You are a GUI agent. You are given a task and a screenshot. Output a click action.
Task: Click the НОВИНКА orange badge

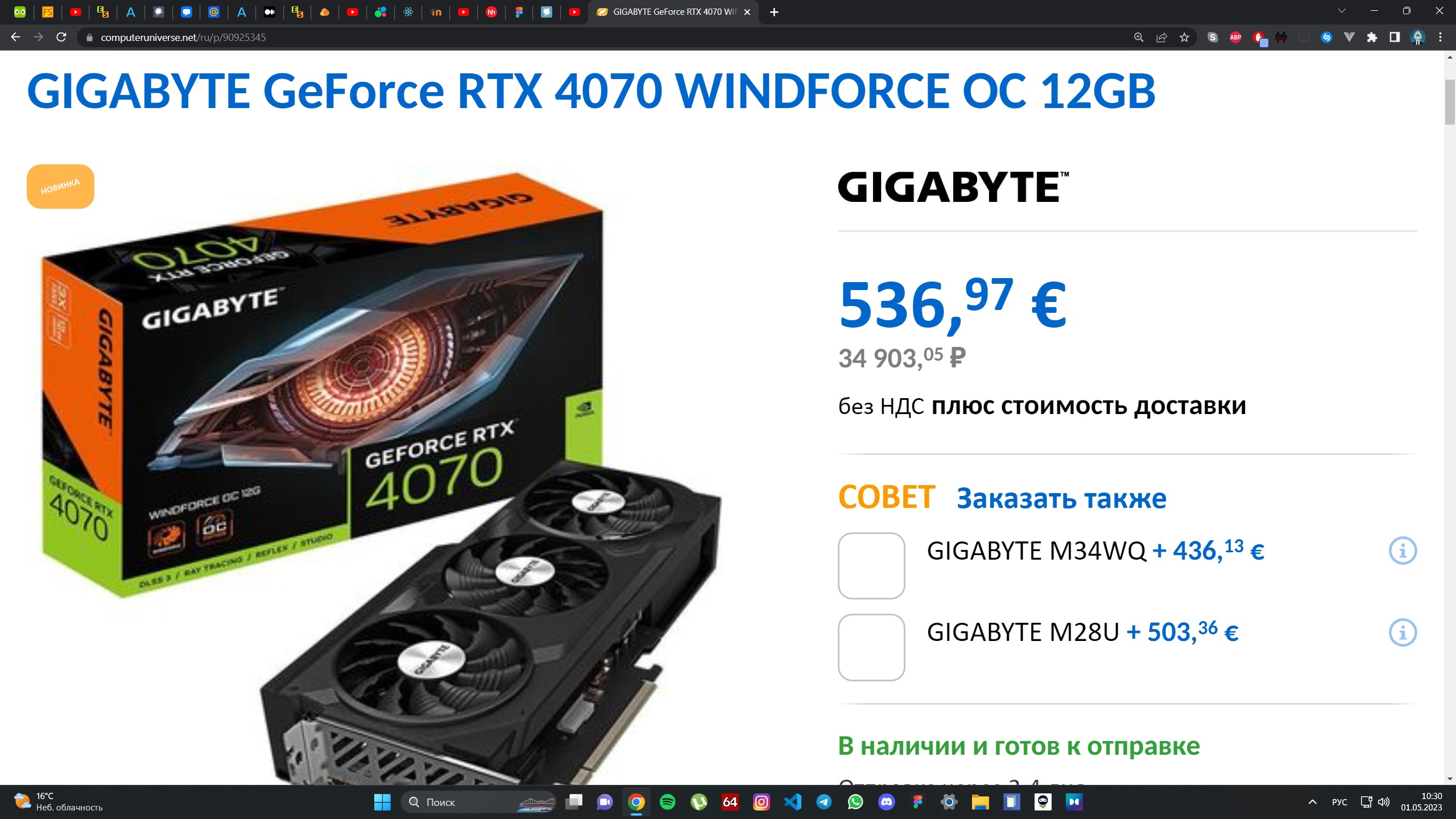[60, 187]
